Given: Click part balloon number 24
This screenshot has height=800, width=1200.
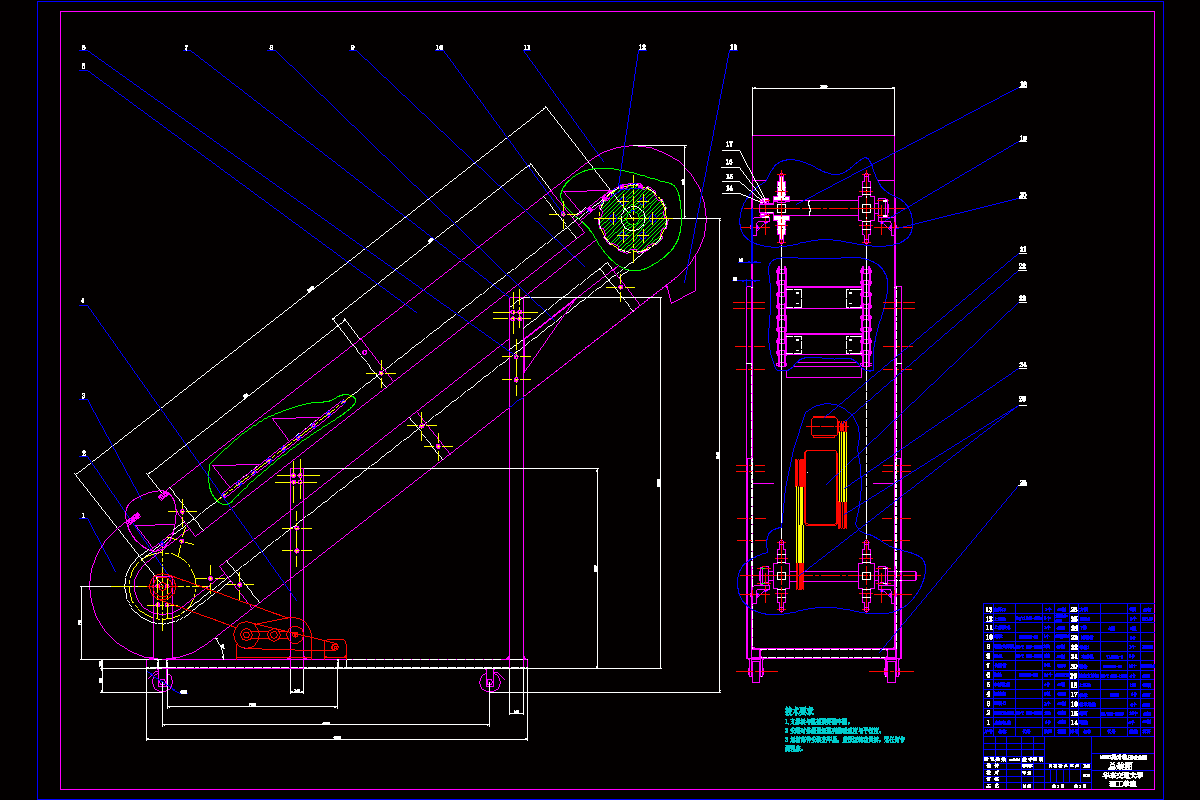Looking at the screenshot, I should (1022, 366).
